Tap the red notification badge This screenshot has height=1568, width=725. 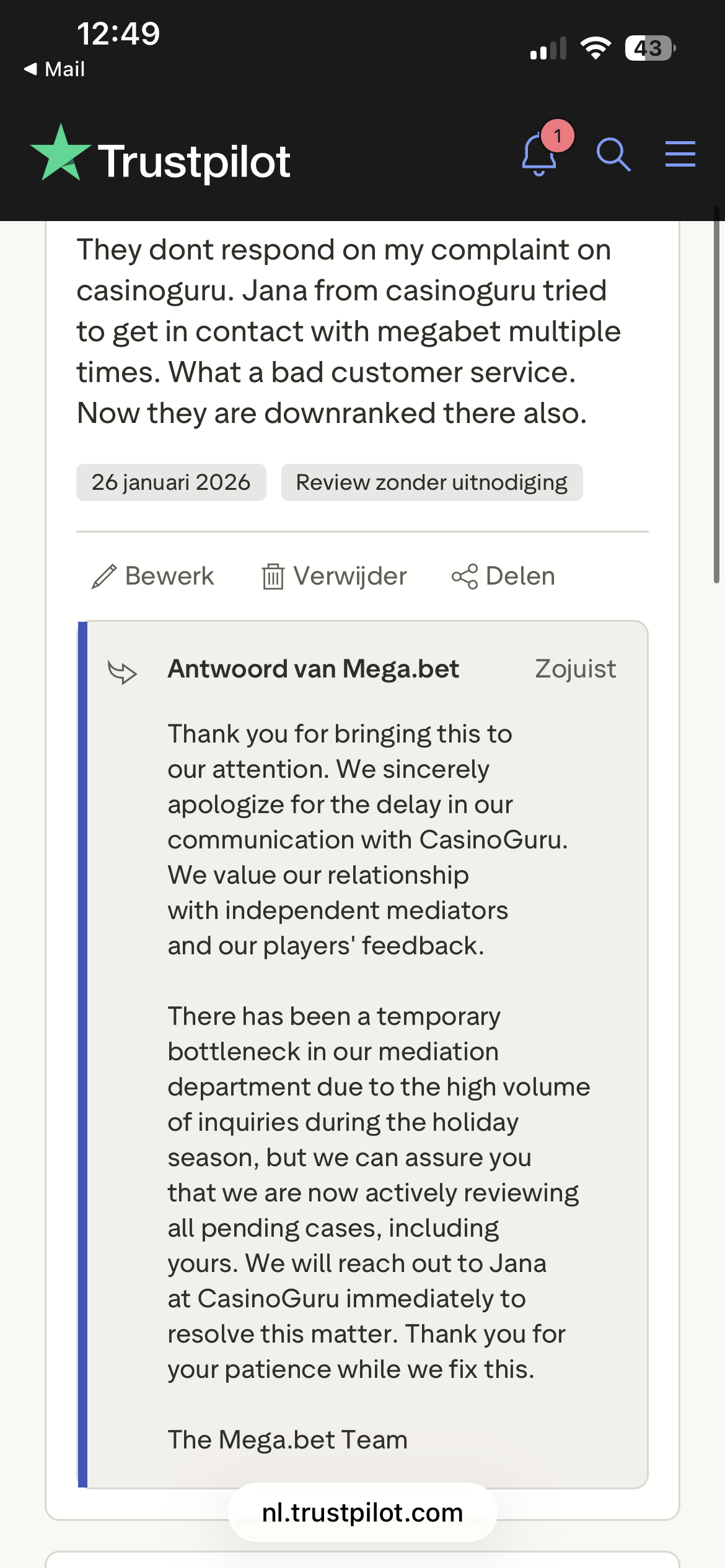(558, 136)
